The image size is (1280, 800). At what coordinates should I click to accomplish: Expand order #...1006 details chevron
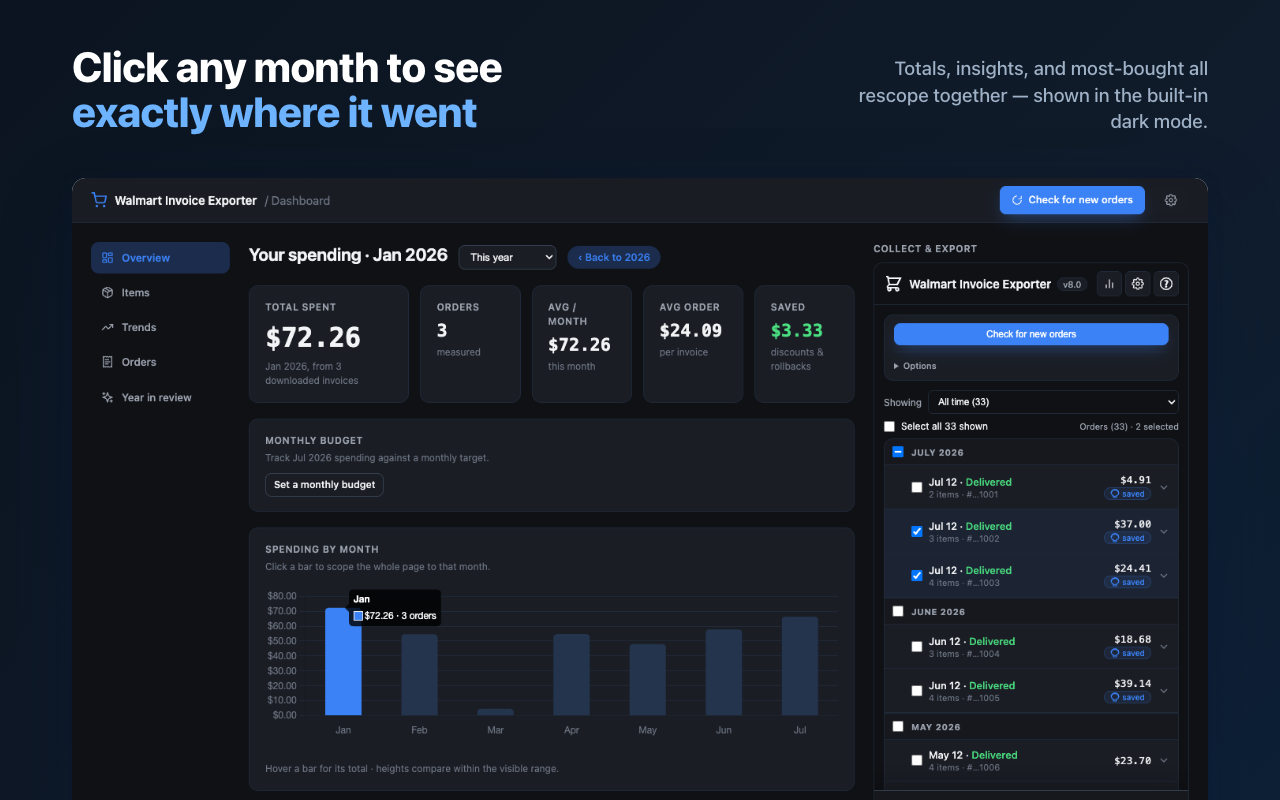coord(1164,761)
